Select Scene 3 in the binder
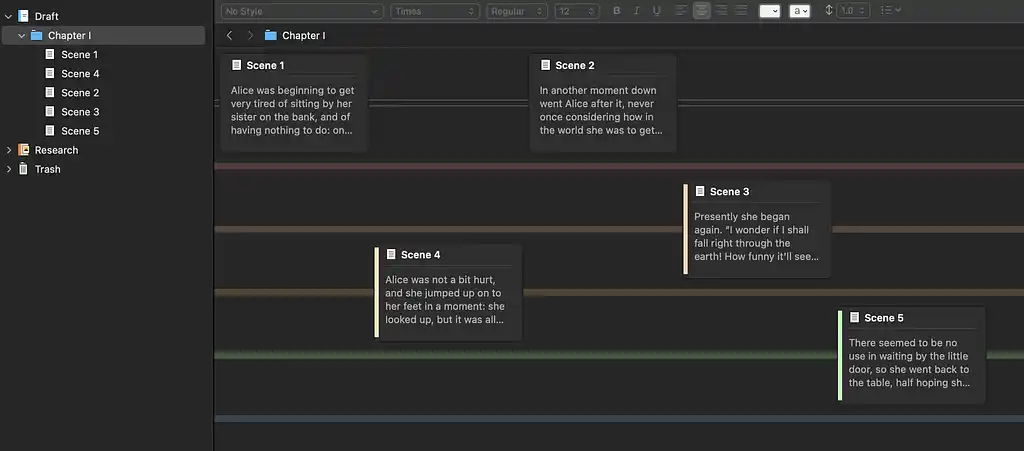1024x451 pixels. pos(80,112)
